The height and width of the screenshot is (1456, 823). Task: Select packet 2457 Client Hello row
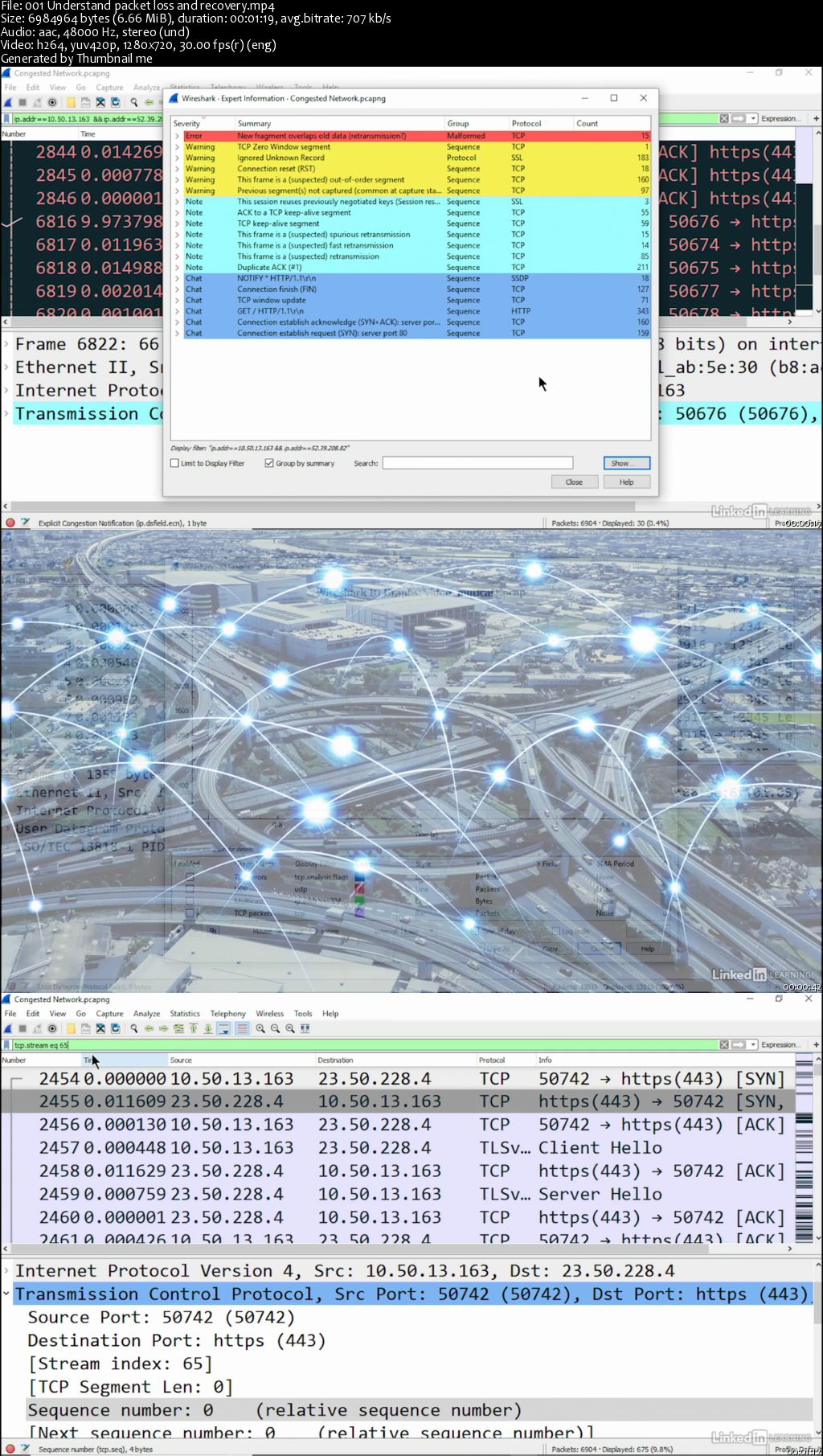click(x=398, y=1147)
